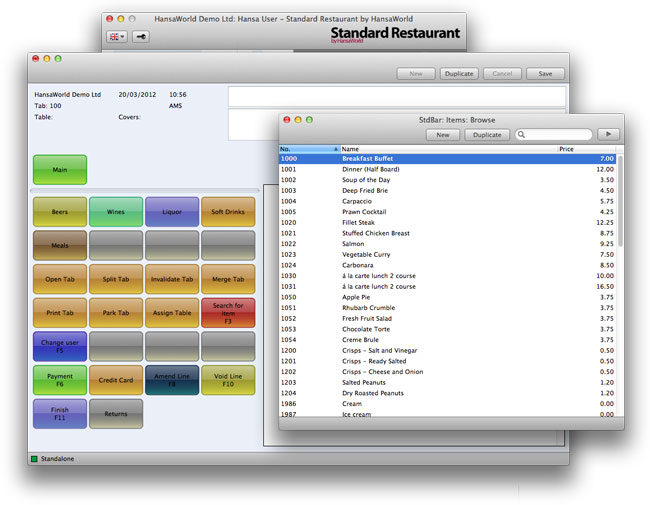This screenshot has width=650, height=505.
Task: Click the top text field in tab window
Action: click(397, 96)
